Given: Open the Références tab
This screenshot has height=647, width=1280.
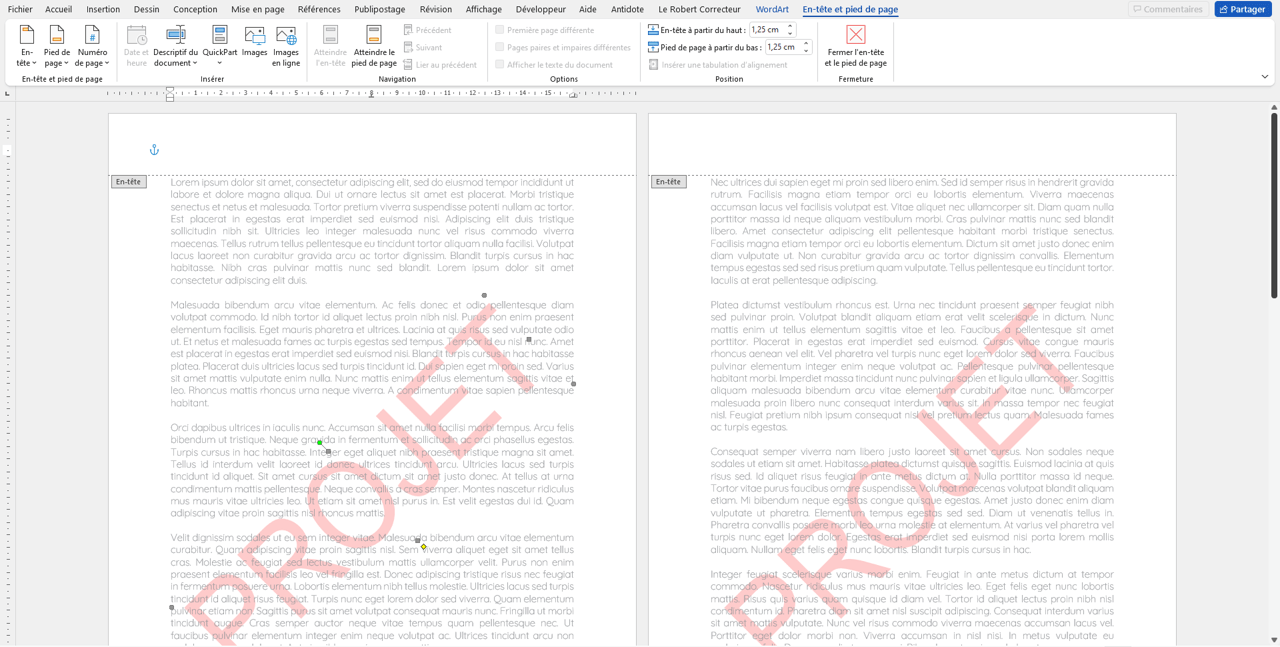Looking at the screenshot, I should [x=319, y=9].
